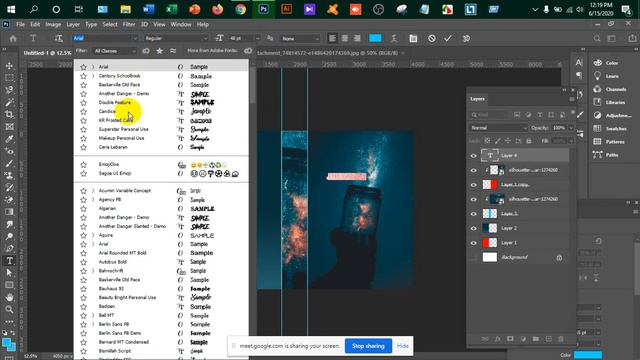
Task: Open the File menu
Action: click(x=20, y=24)
